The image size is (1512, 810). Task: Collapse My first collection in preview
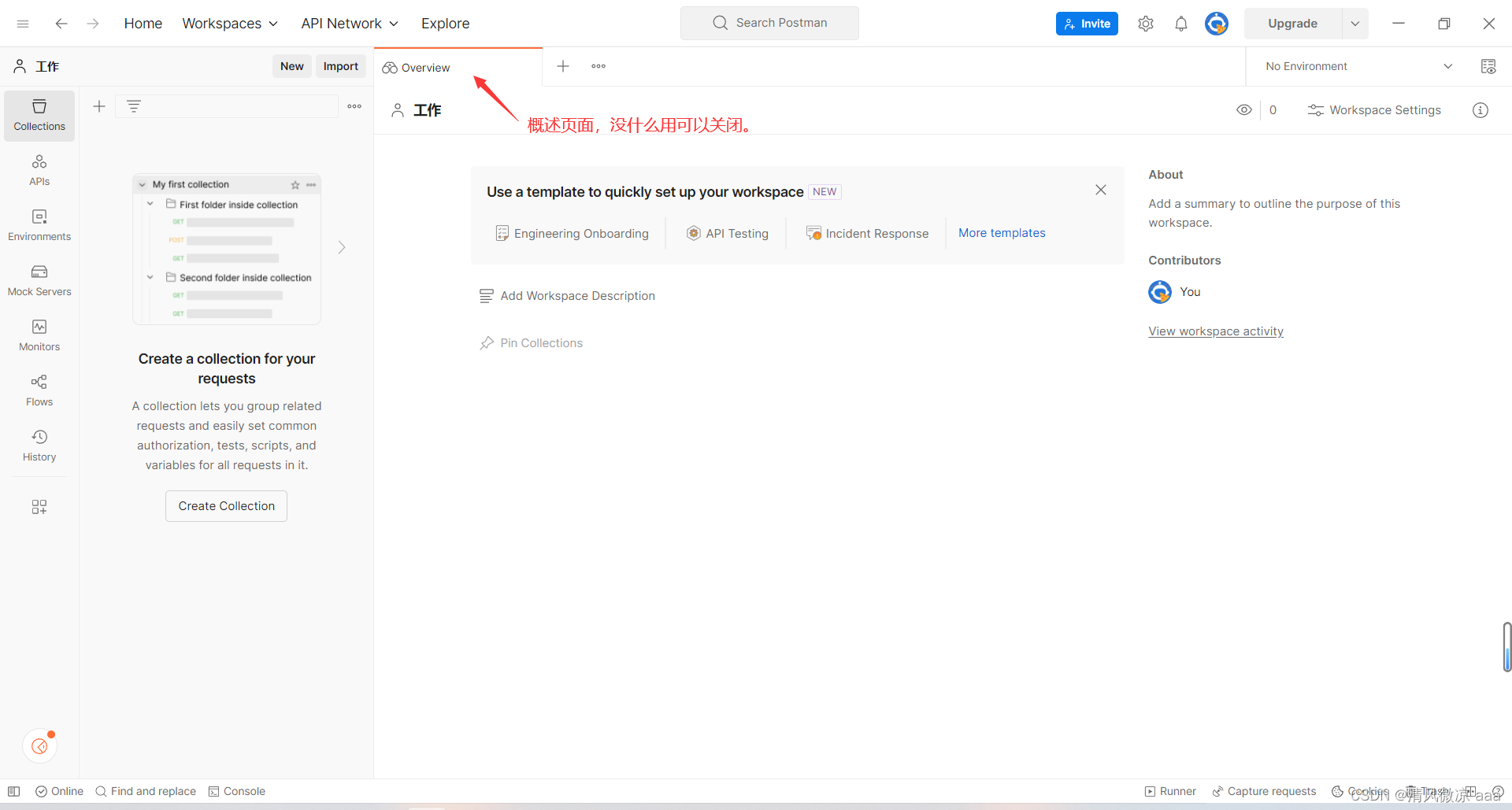coord(143,185)
